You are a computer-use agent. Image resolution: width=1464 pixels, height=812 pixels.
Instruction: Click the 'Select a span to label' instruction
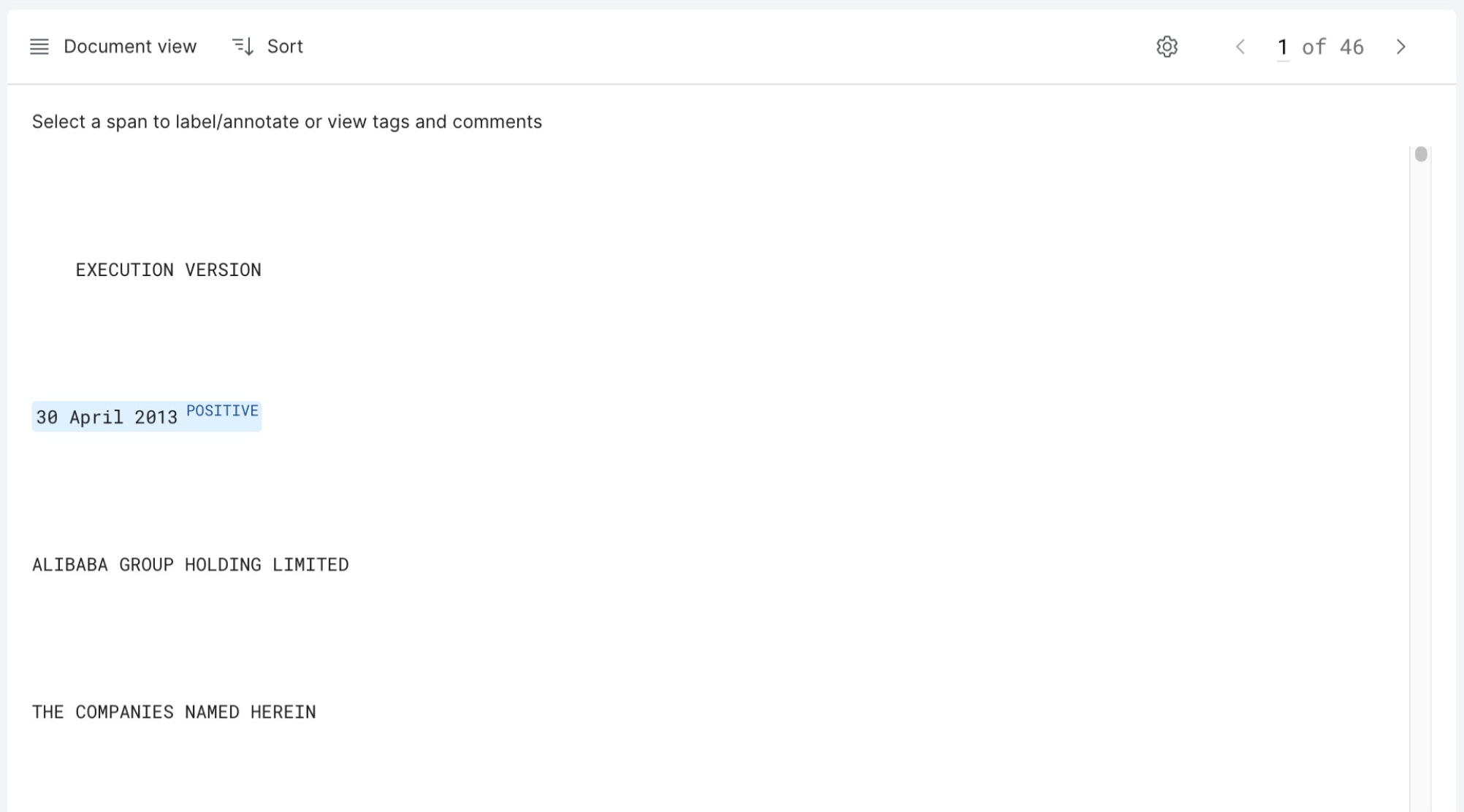click(286, 122)
